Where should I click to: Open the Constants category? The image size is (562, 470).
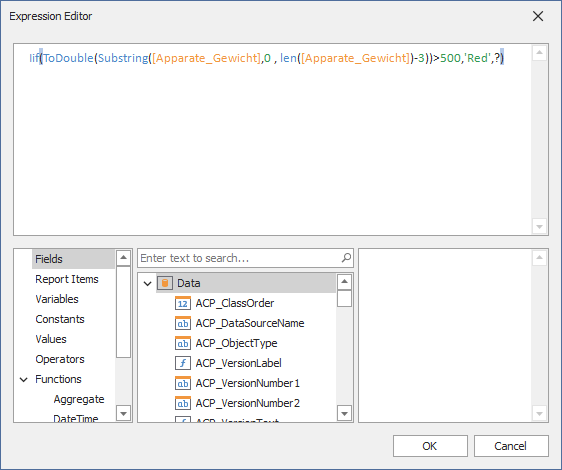click(60, 319)
